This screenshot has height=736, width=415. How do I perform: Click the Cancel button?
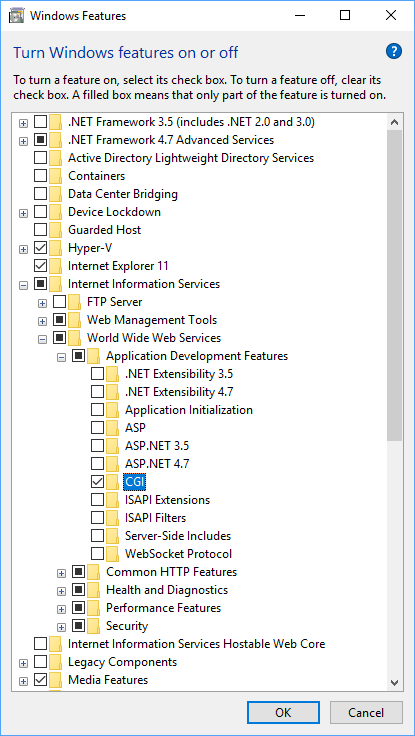pos(366,713)
